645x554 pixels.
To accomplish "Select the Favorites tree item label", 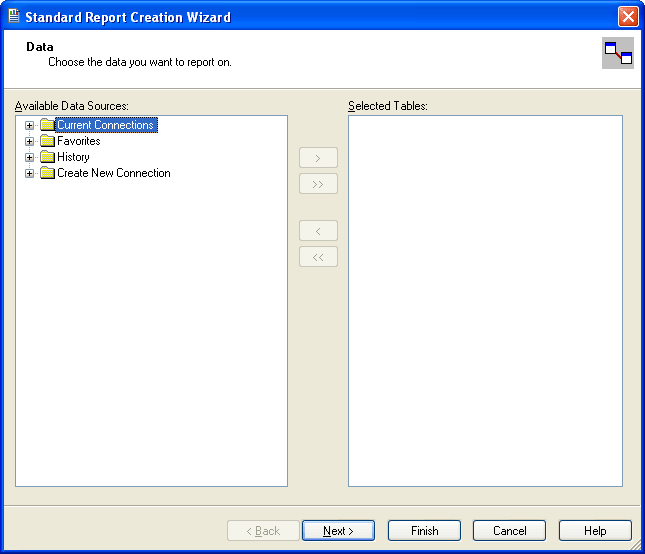I will 78,141.
